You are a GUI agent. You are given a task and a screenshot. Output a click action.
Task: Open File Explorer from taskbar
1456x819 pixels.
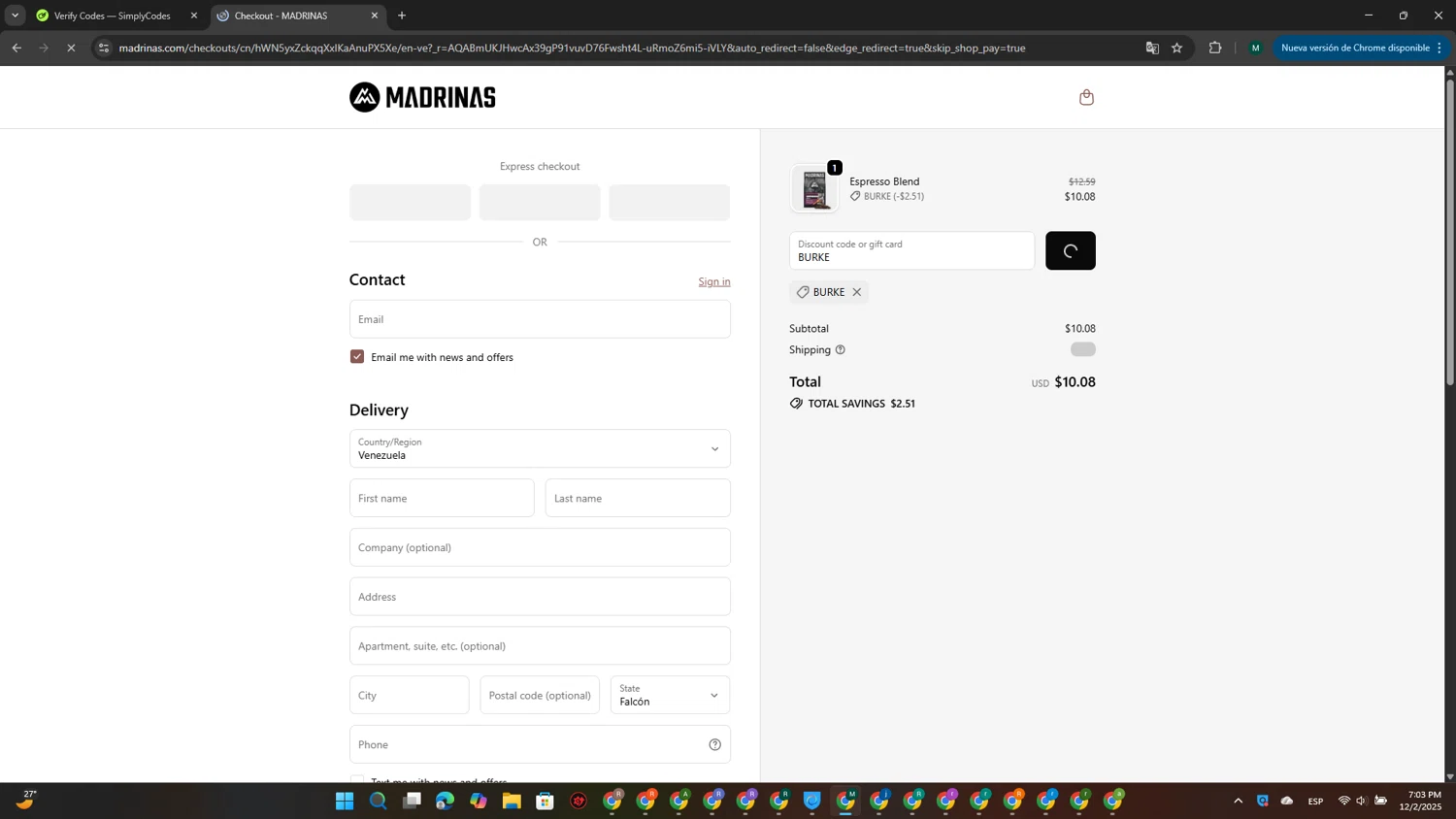tap(512, 801)
